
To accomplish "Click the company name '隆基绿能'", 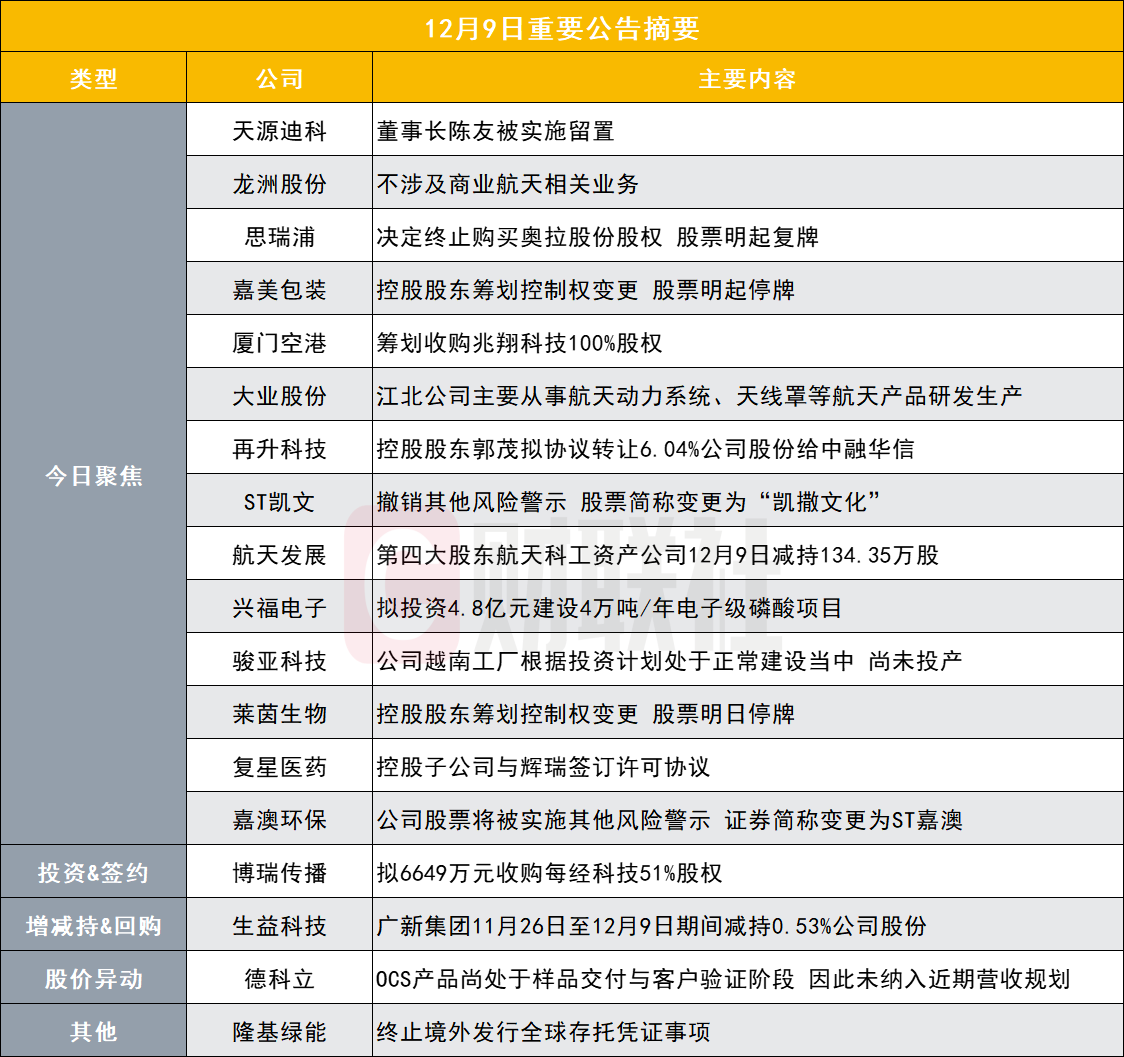I will (x=279, y=1031).
